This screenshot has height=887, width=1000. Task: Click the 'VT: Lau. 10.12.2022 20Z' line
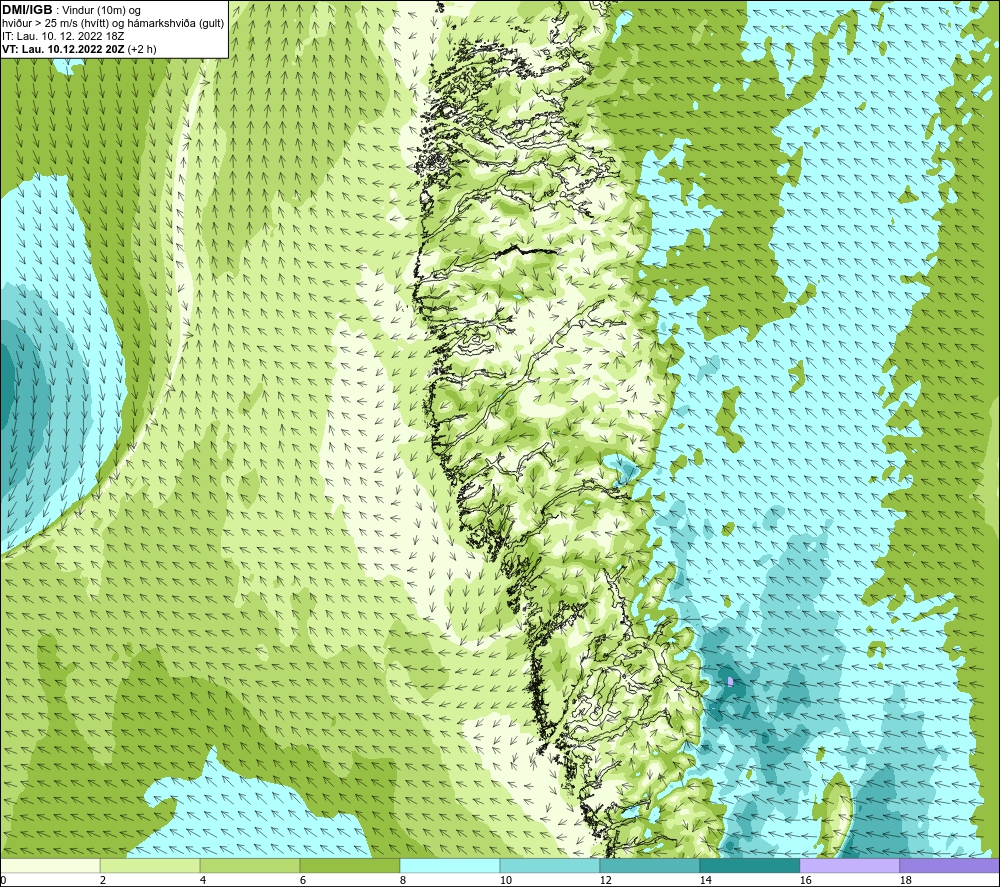[63, 49]
